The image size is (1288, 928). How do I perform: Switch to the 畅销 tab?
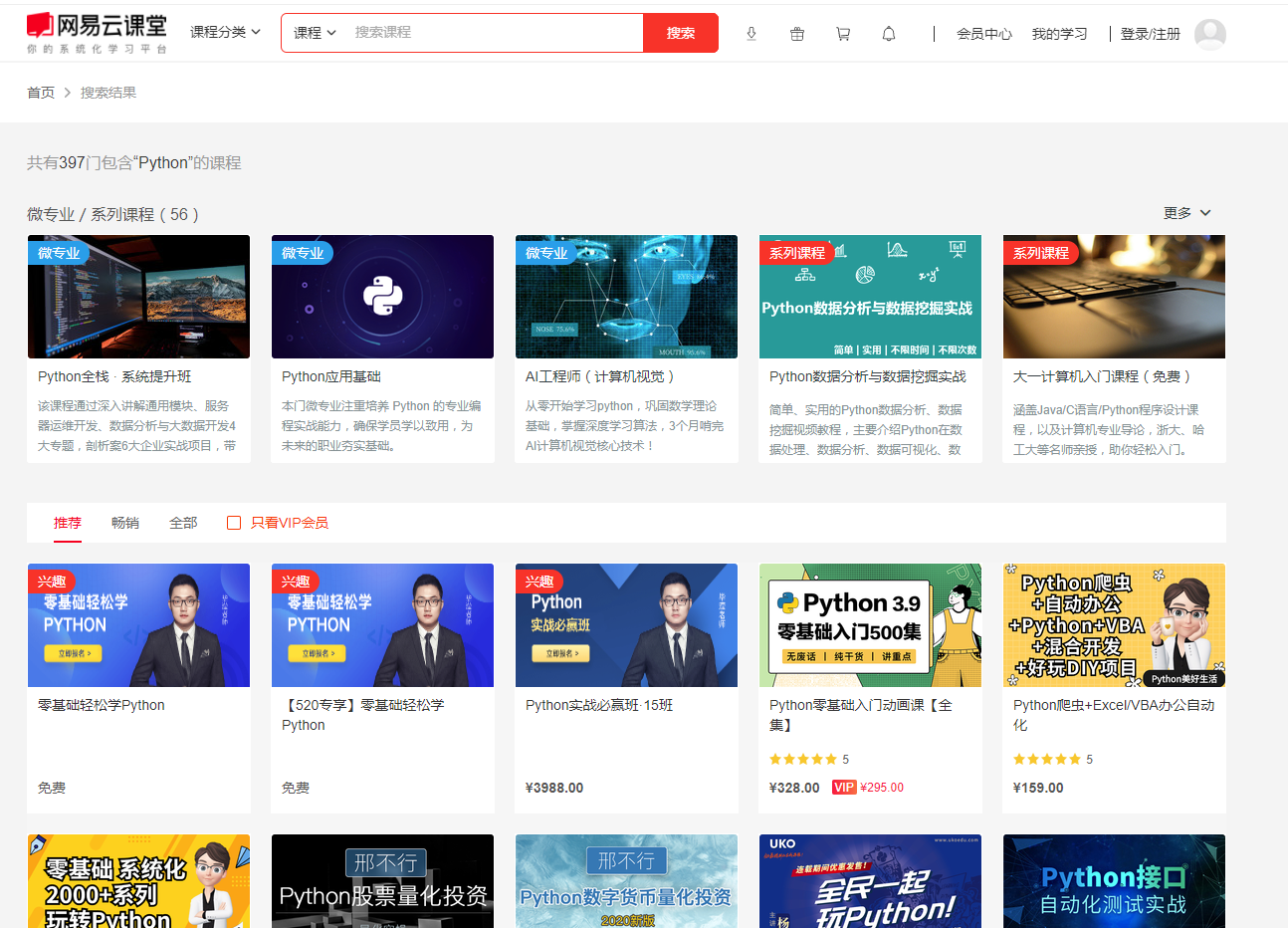pyautogui.click(x=125, y=523)
